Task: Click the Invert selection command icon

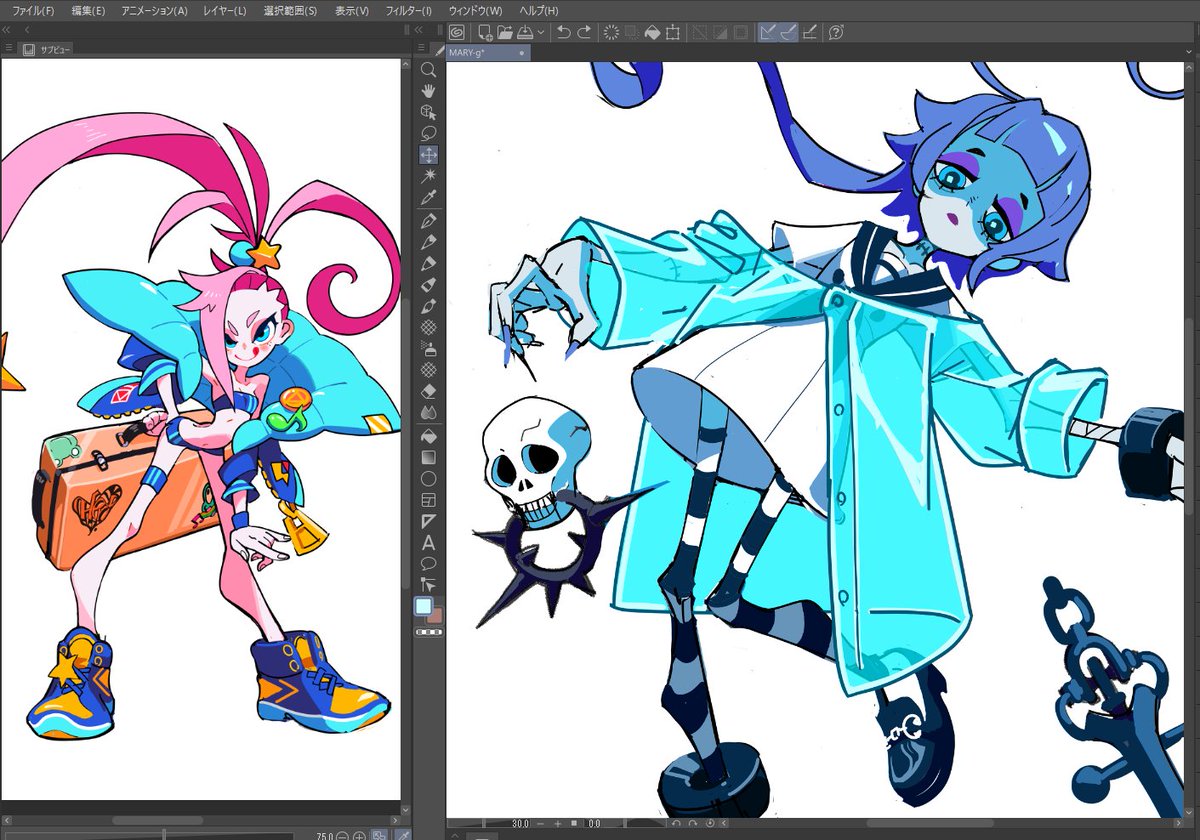Action: pos(720,32)
